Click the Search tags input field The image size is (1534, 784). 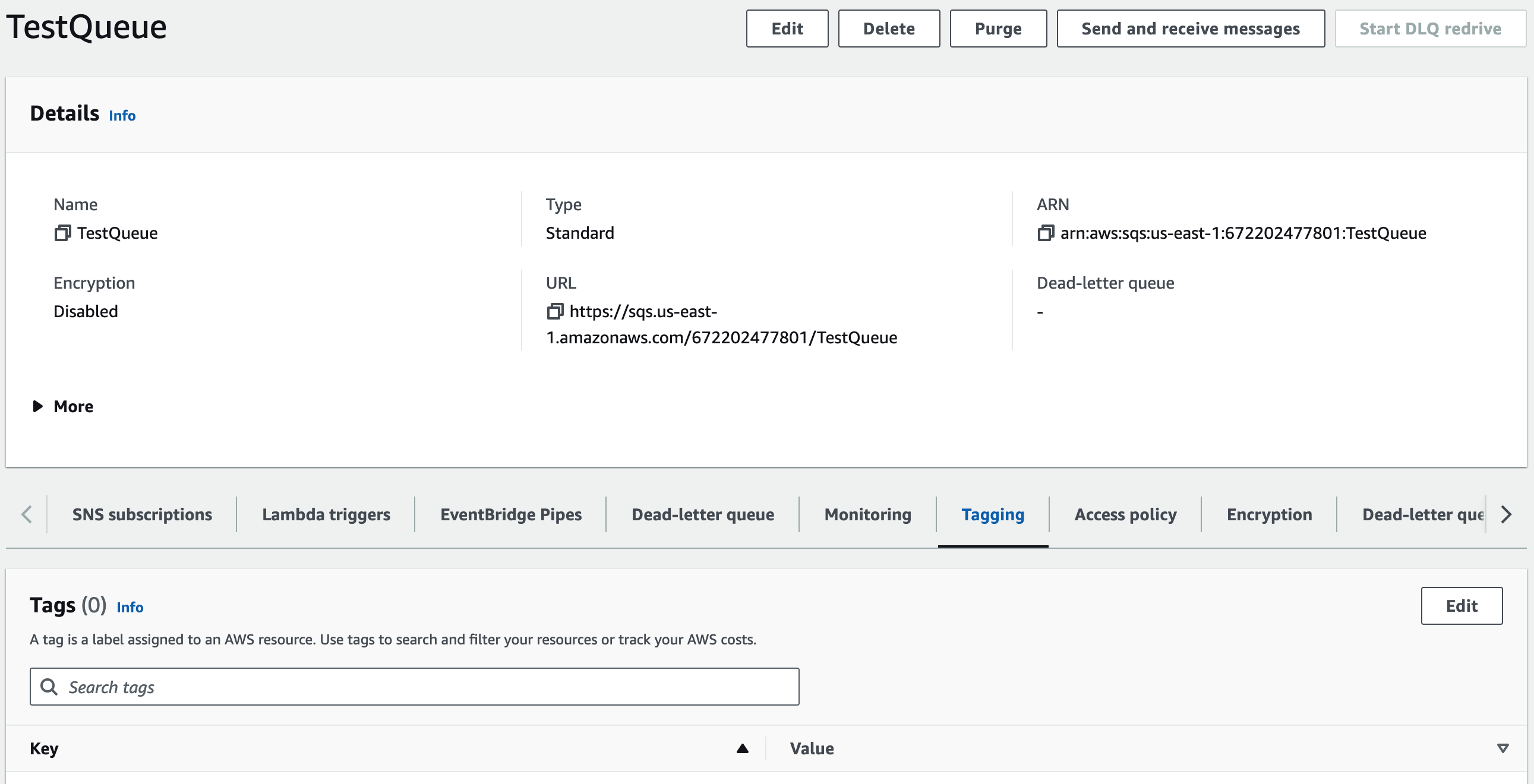[415, 687]
